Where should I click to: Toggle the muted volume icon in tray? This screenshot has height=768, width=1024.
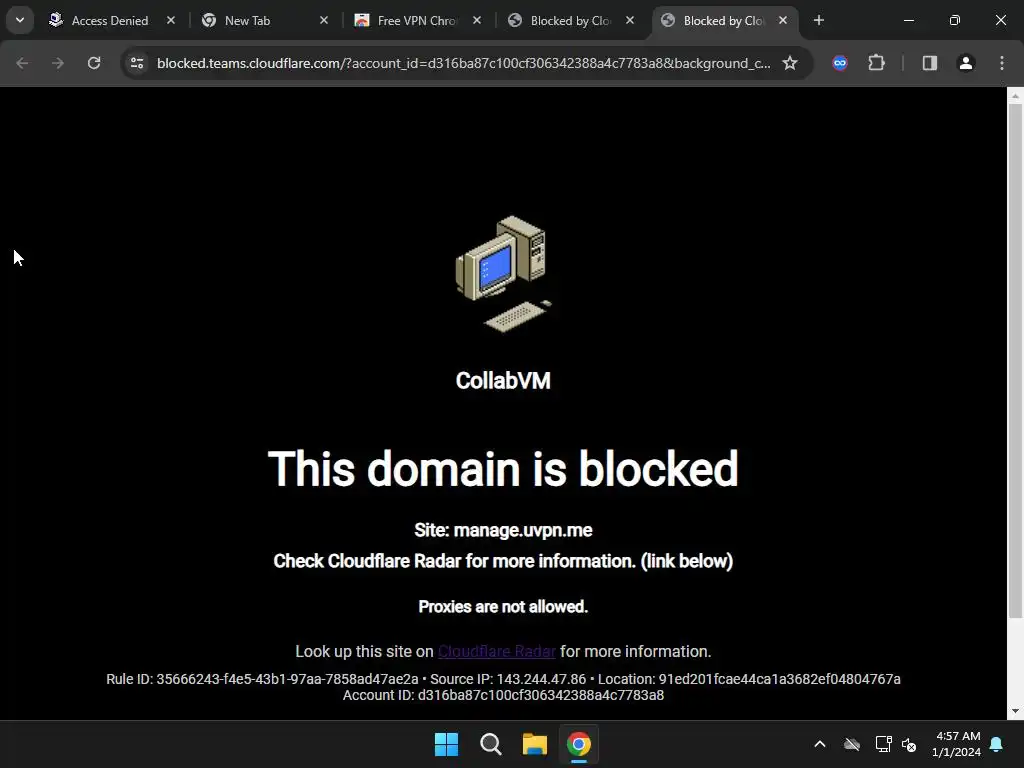908,744
